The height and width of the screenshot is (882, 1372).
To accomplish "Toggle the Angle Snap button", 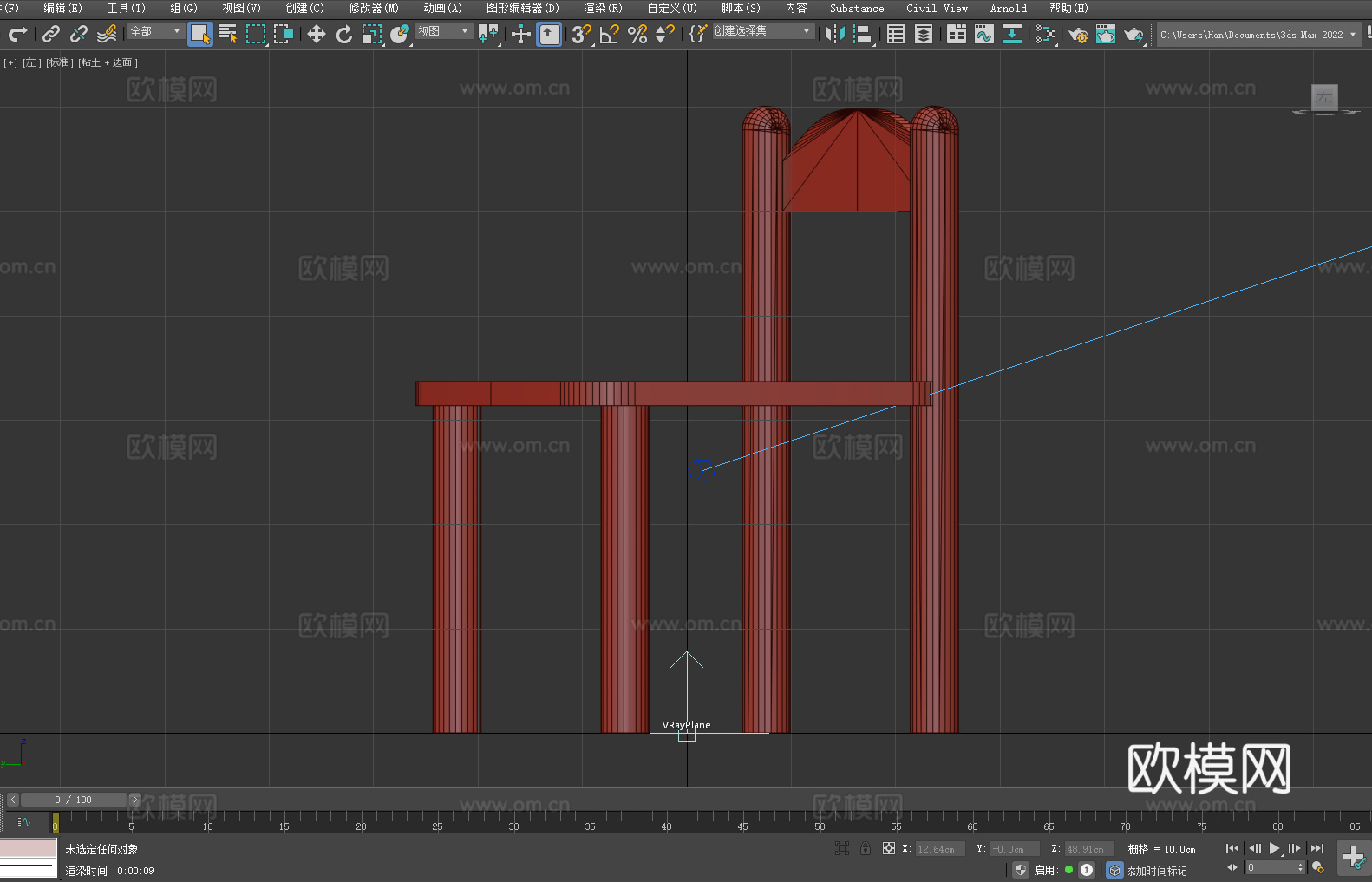I will tap(610, 34).
